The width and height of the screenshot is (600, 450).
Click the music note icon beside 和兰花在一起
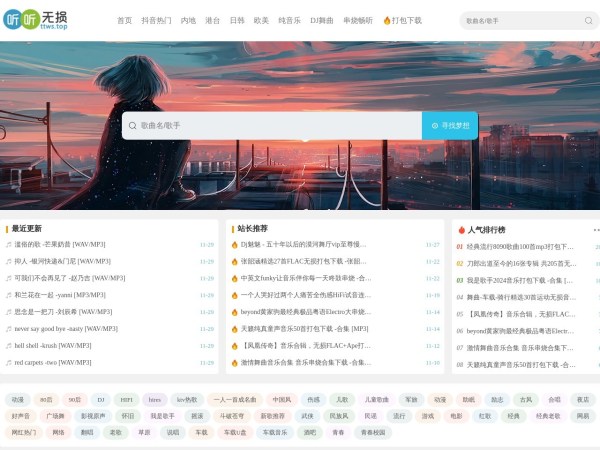[9, 295]
